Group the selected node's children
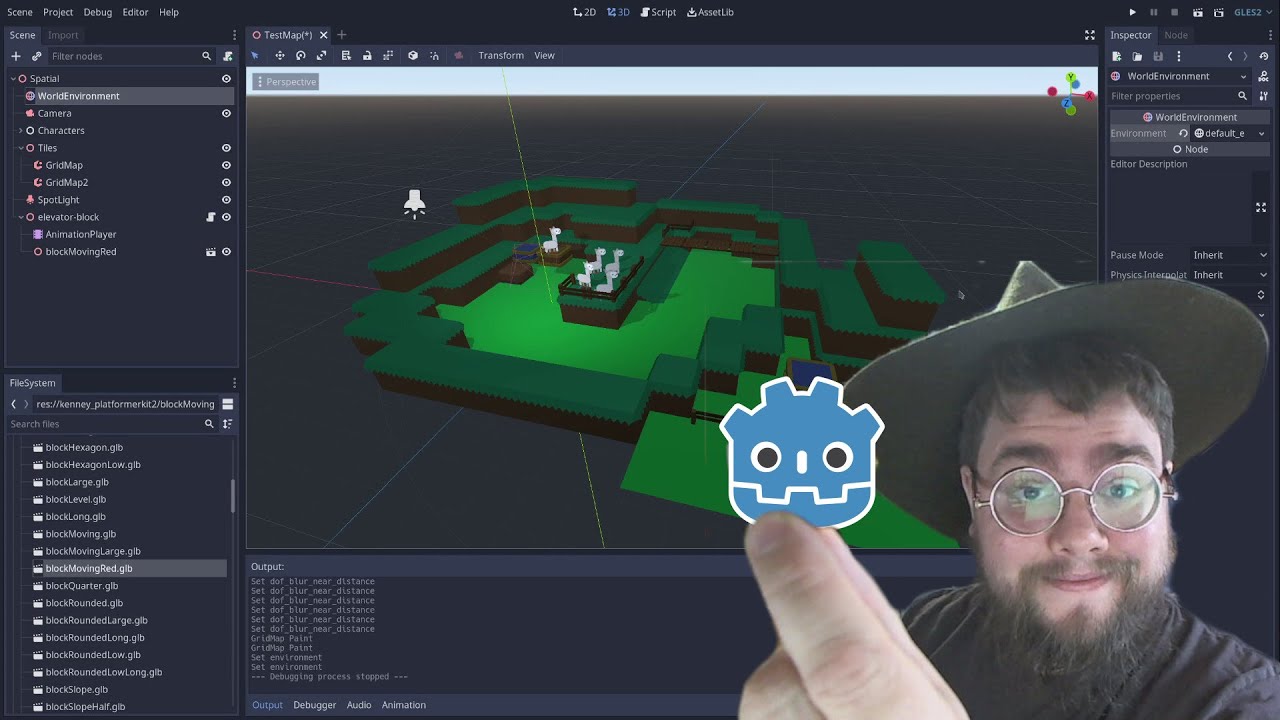The image size is (1280, 720). click(x=388, y=55)
